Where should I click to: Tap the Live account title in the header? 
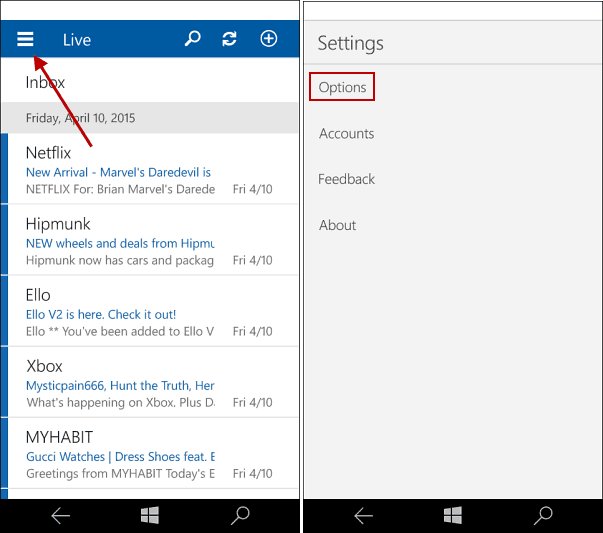click(77, 40)
